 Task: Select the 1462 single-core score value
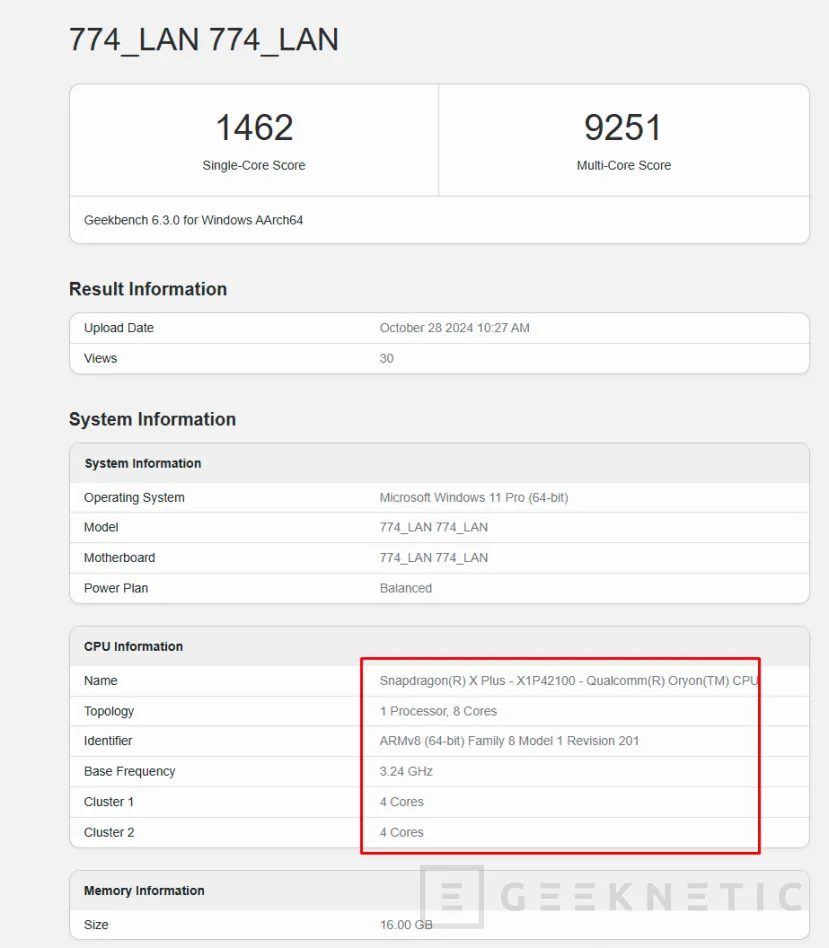pyautogui.click(x=254, y=128)
